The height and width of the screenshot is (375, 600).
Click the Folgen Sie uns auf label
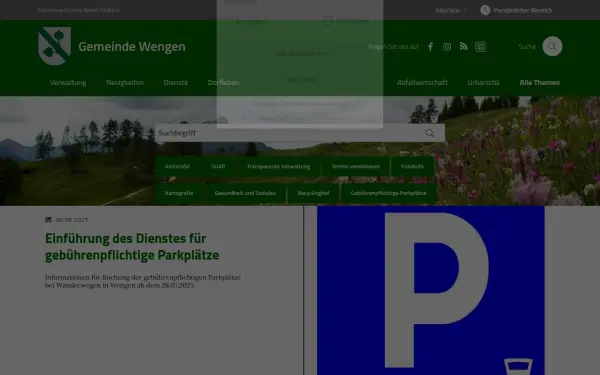(x=393, y=47)
